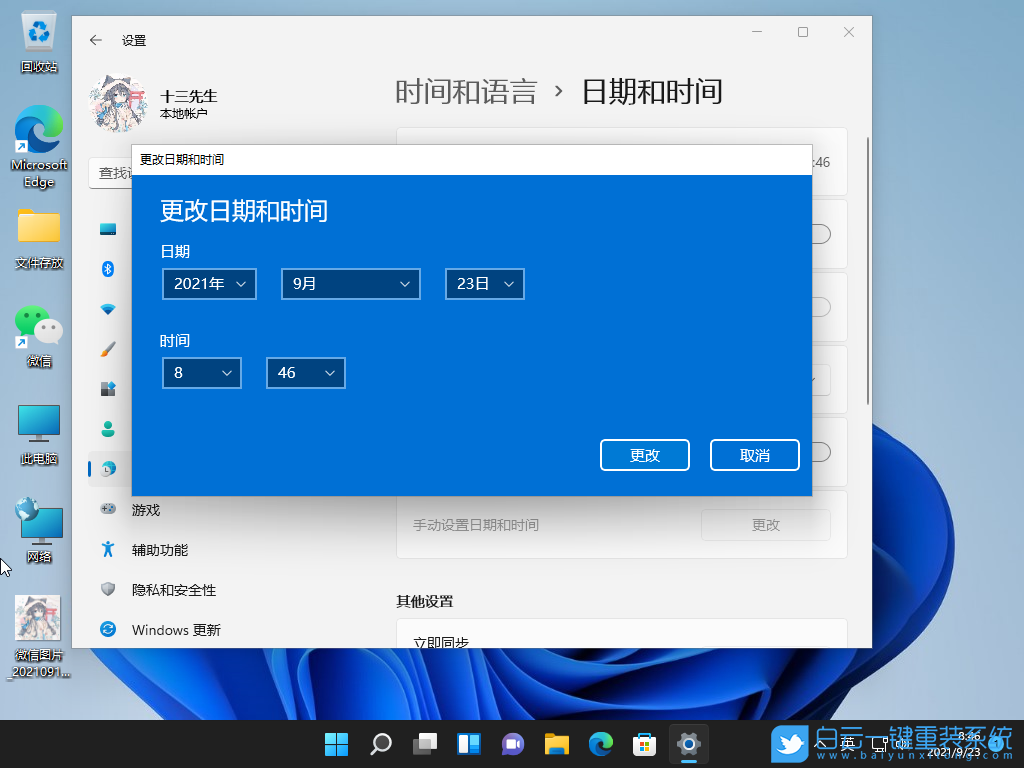Select the network Wi-Fi sidebar icon
Screen dimensions: 1024x768
coord(107,309)
